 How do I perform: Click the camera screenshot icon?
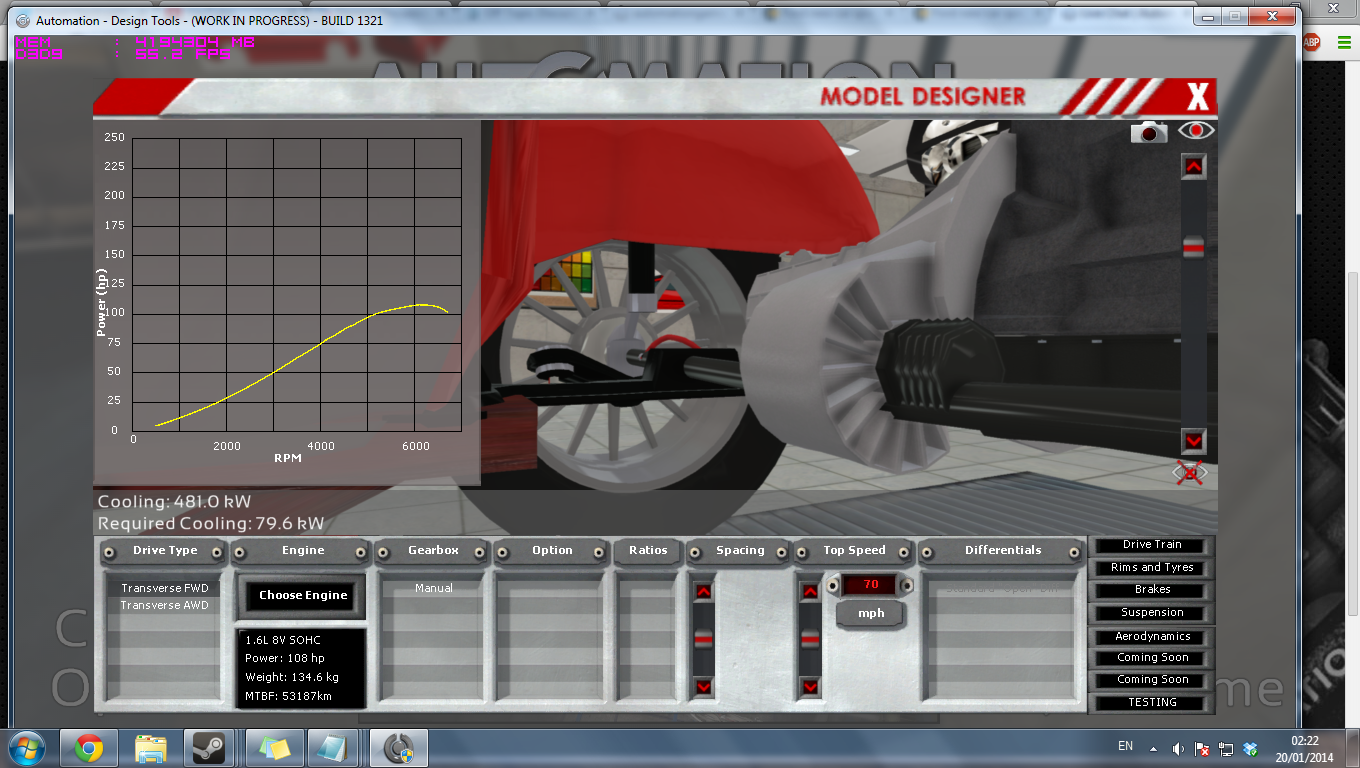pyautogui.click(x=1149, y=132)
